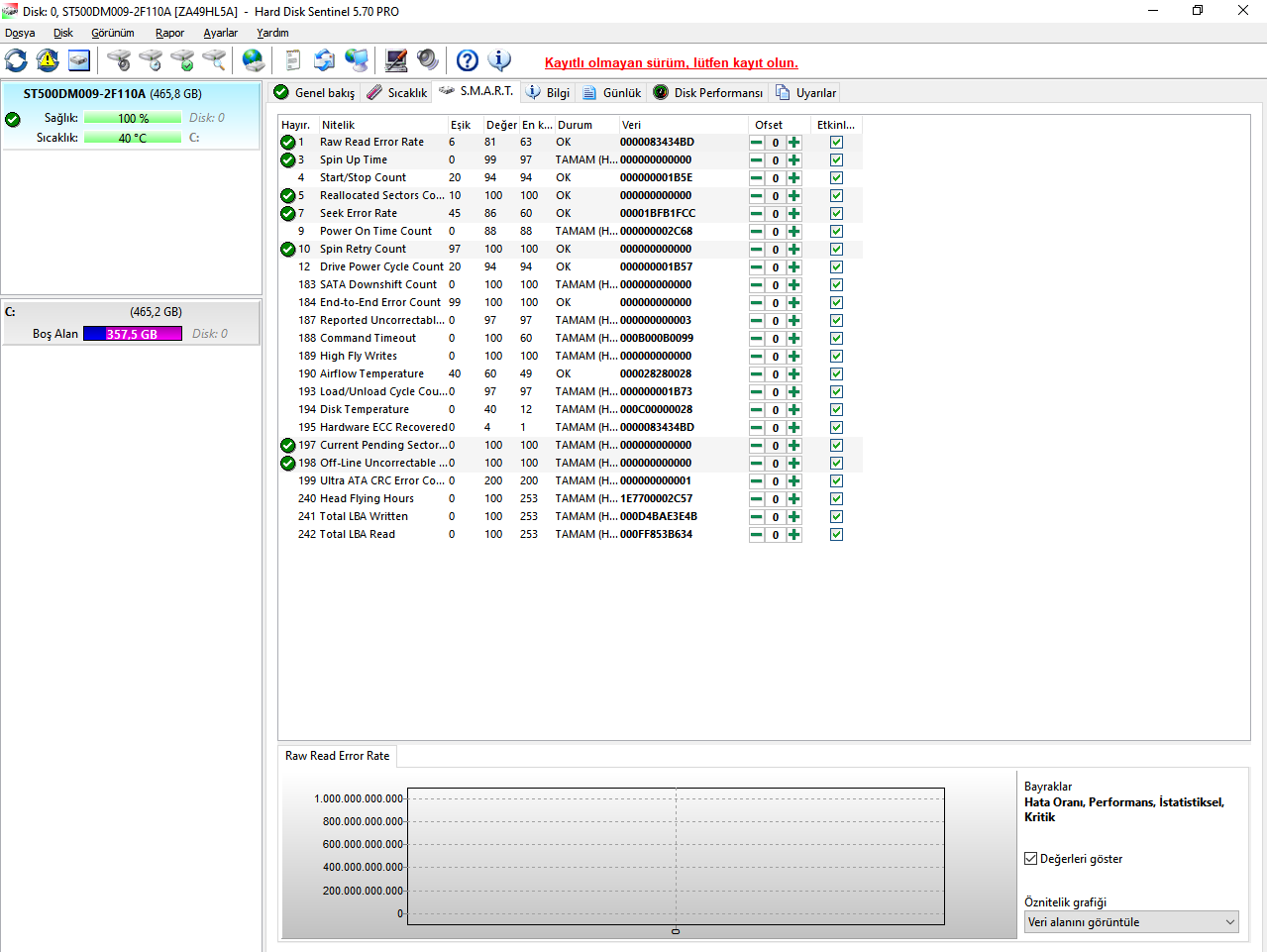This screenshot has width=1267, height=952.
Task: Sort table by Durum column header
Action: point(585,125)
